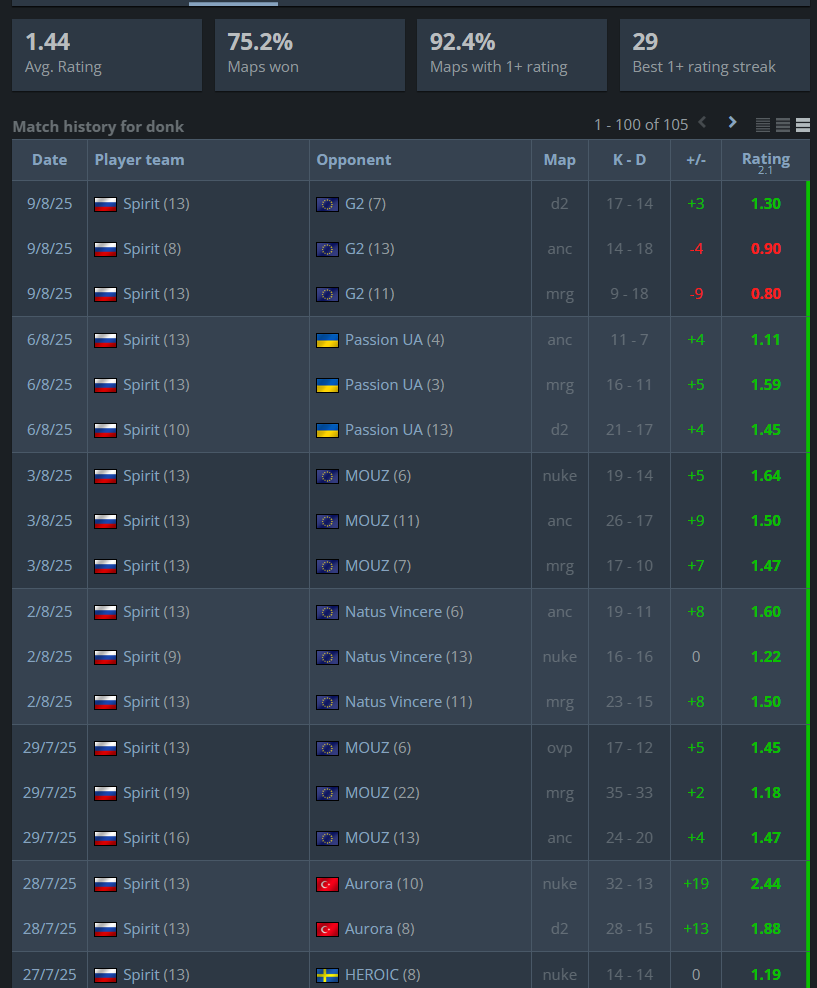Select the widest row density icon
This screenshot has width=817, height=988.
(803, 125)
